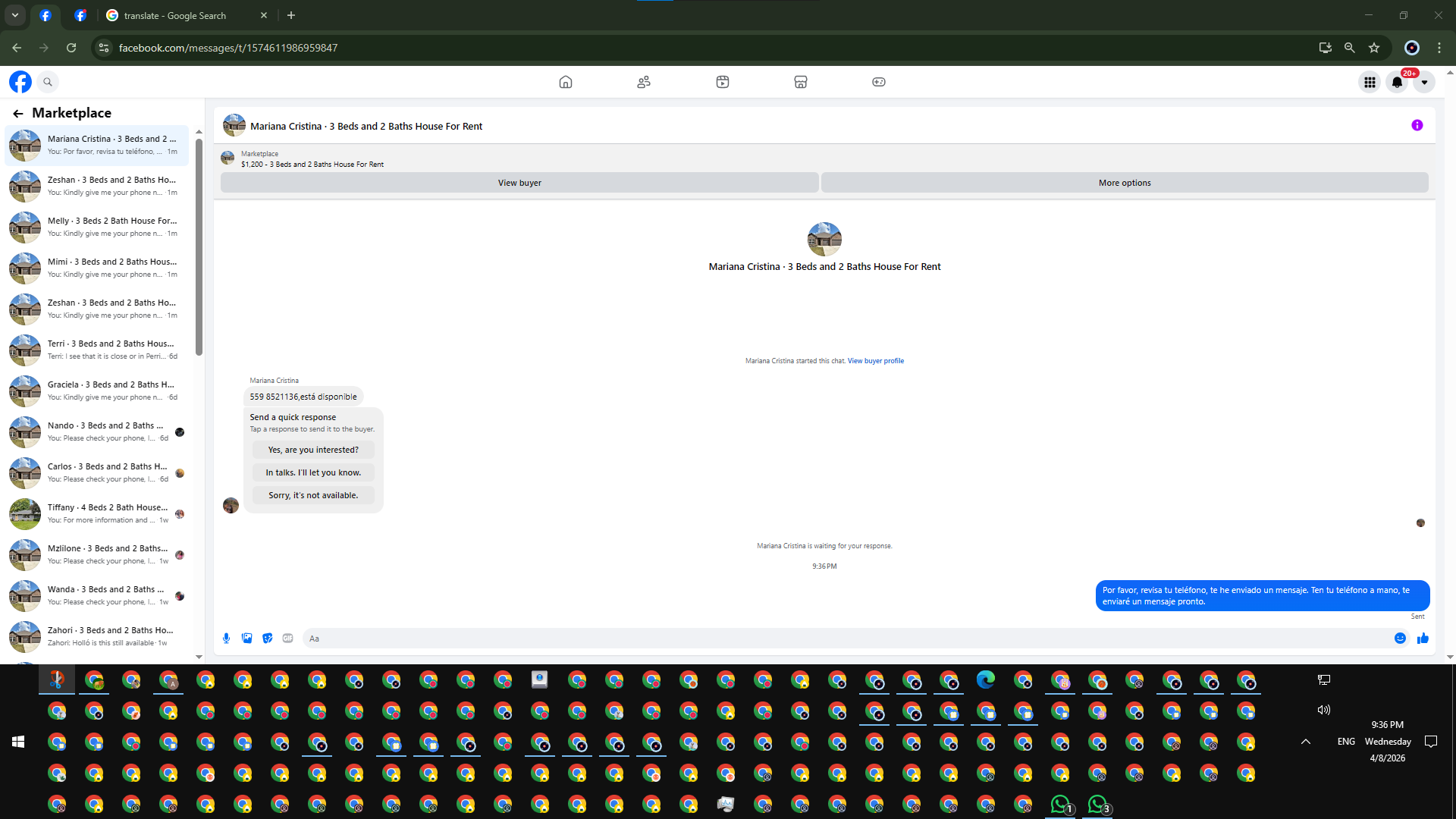Open the emoji picker in message box

pos(1400,639)
